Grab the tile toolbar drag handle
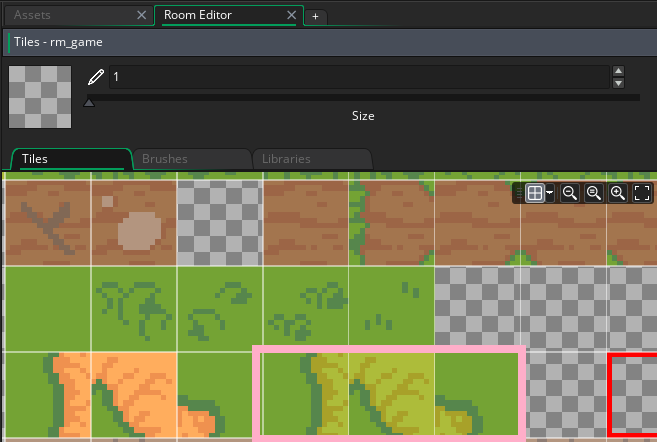Image resolution: width=657 pixels, height=442 pixels. (519, 193)
